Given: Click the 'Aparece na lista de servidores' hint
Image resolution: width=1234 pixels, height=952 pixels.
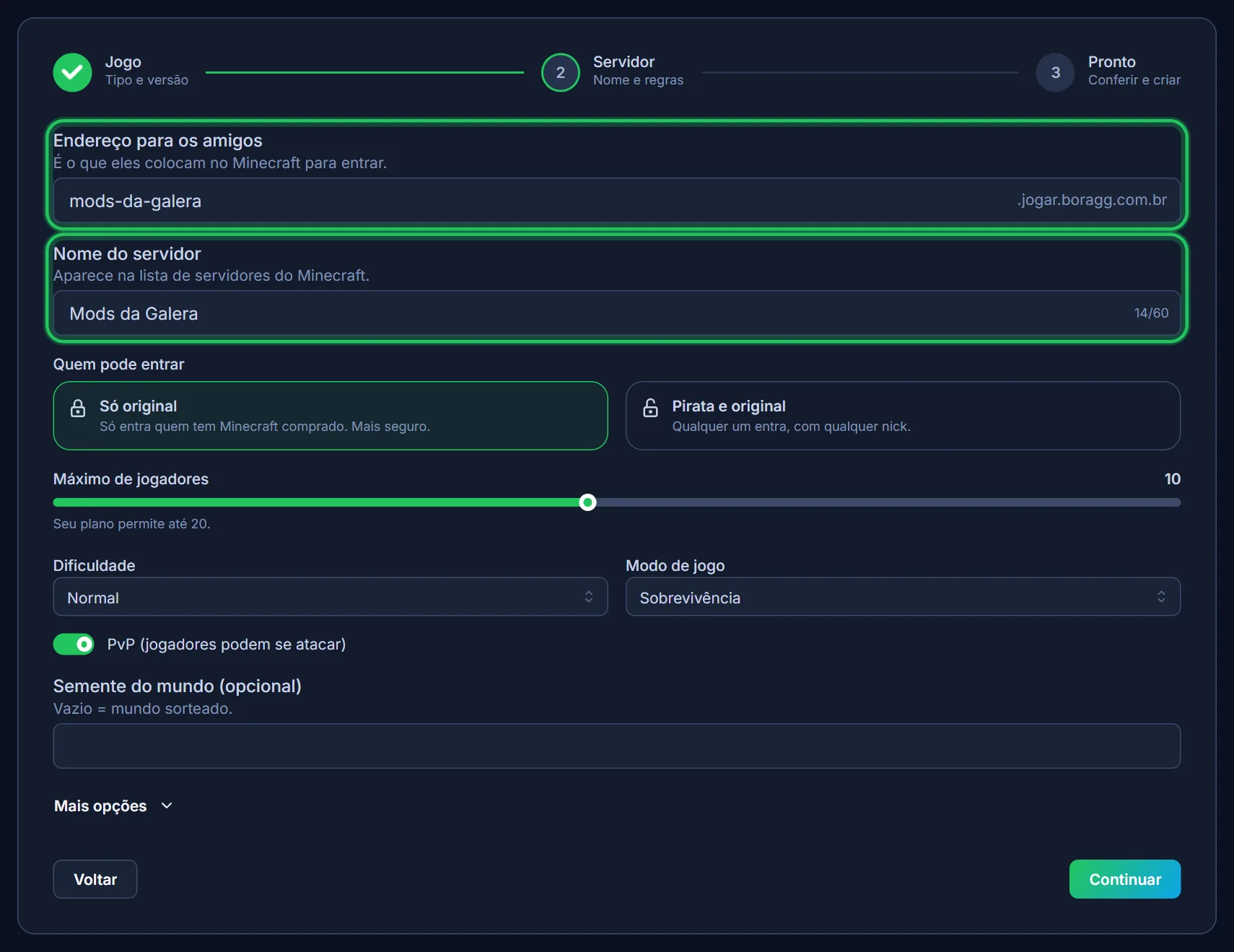Looking at the screenshot, I should point(211,276).
